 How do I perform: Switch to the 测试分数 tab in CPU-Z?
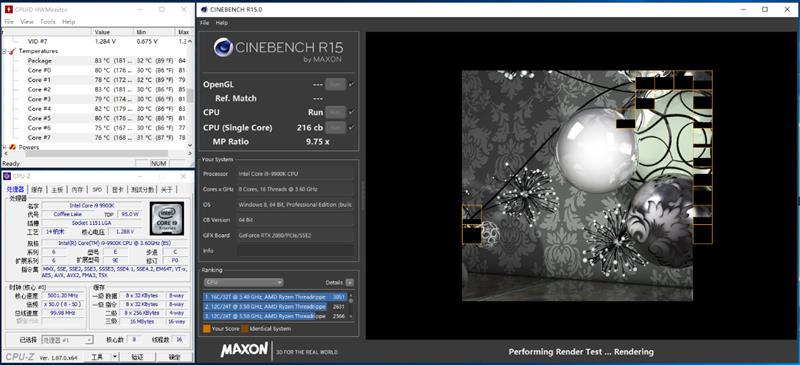(x=142, y=189)
